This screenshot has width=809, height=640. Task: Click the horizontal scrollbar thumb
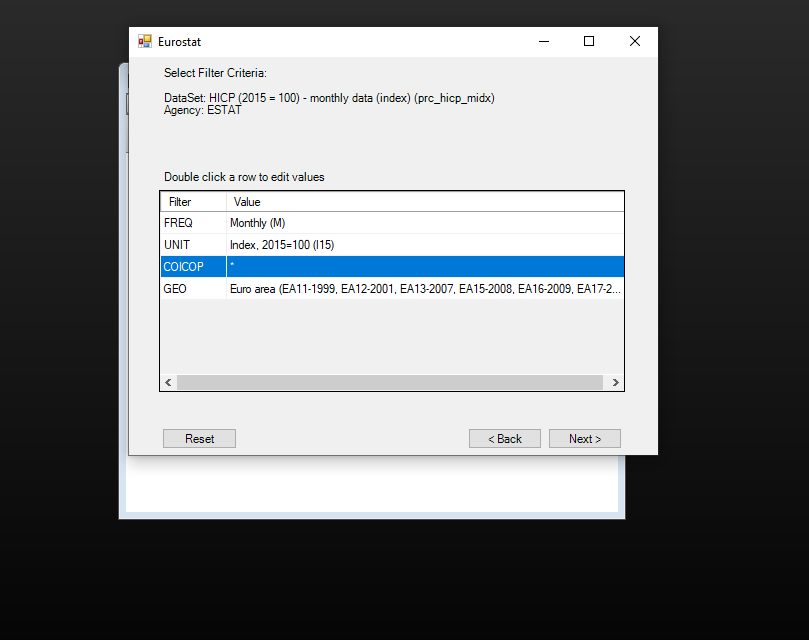click(390, 382)
